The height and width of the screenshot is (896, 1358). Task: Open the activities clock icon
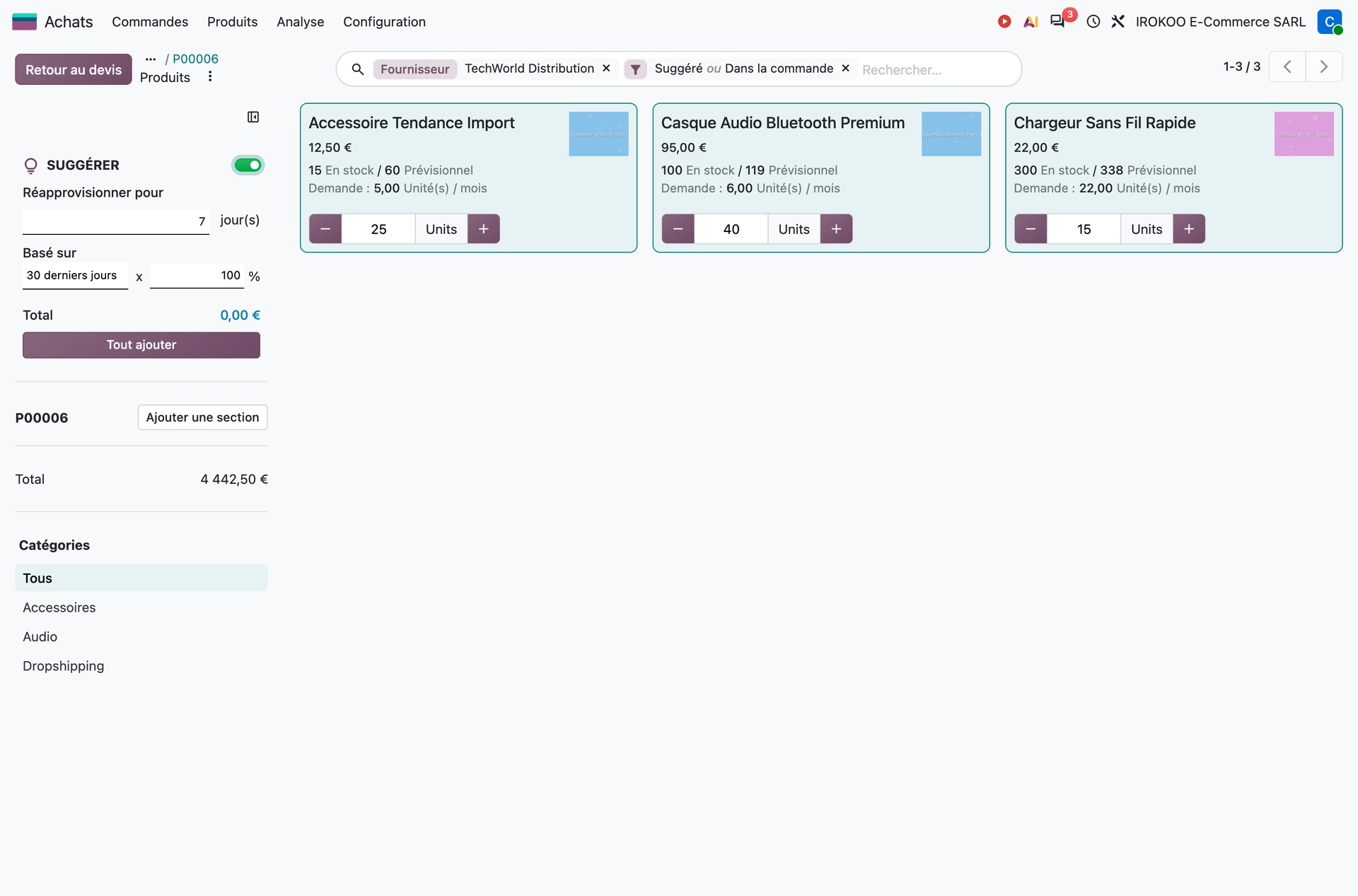pos(1093,21)
